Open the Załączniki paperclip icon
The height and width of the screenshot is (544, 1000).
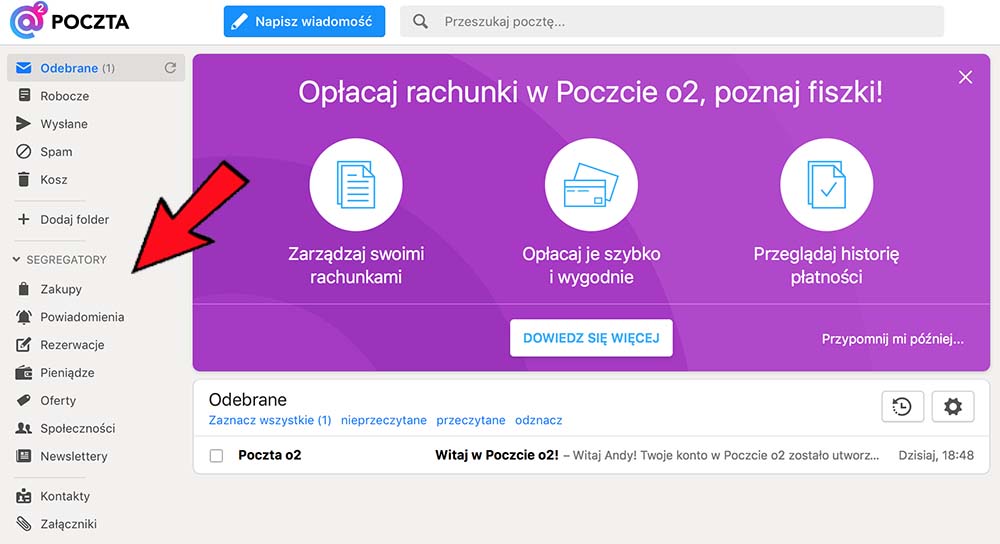click(x=24, y=524)
